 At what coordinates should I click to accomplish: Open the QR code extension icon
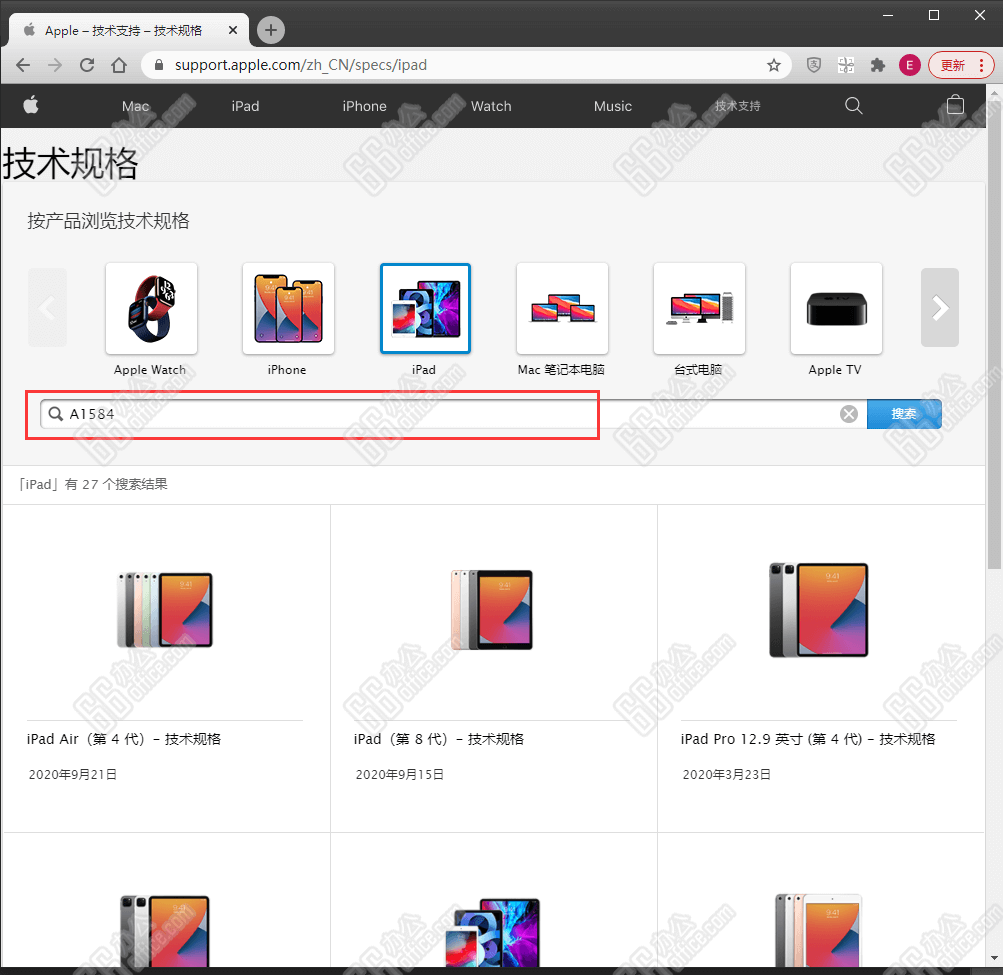846,65
